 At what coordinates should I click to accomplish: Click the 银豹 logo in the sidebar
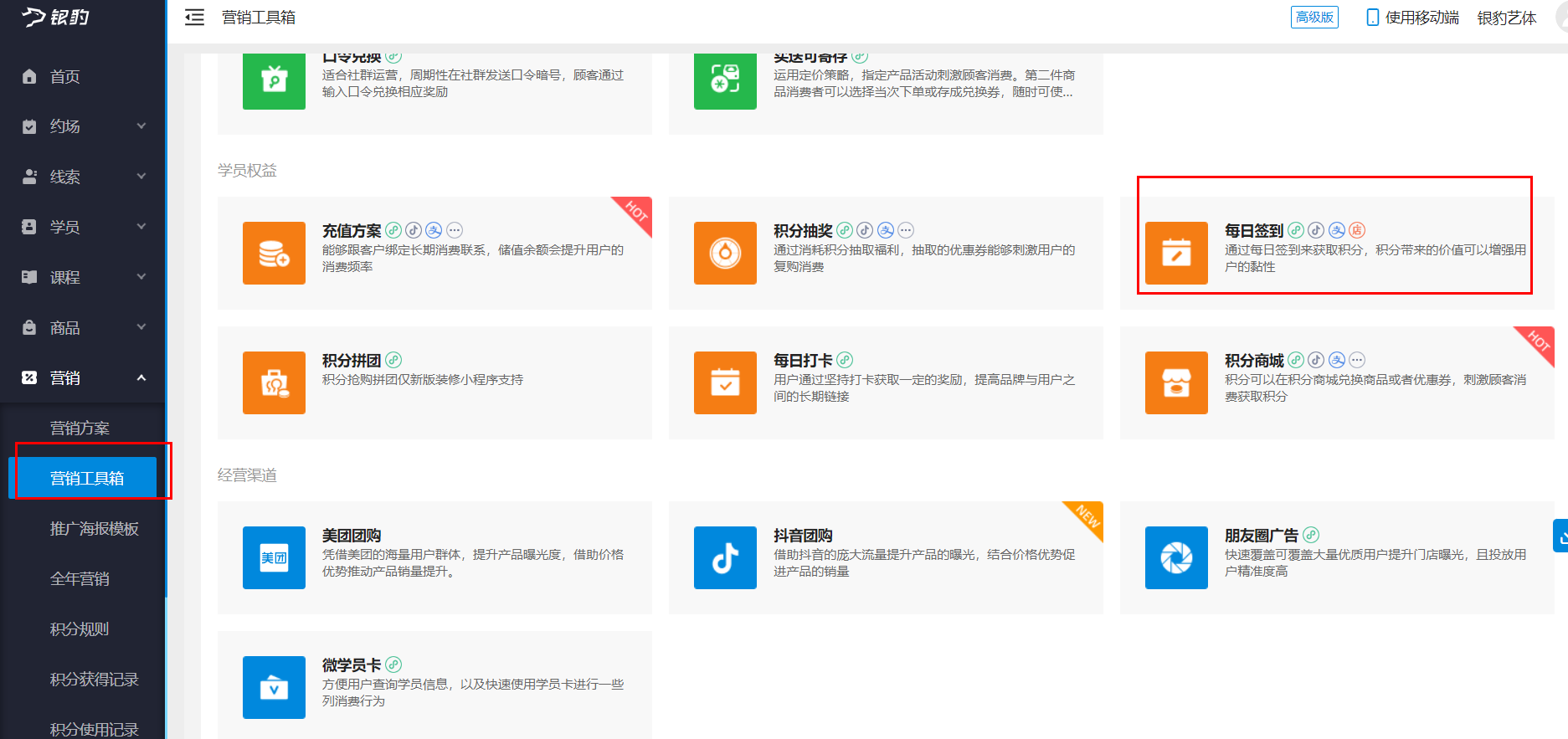coord(55,18)
